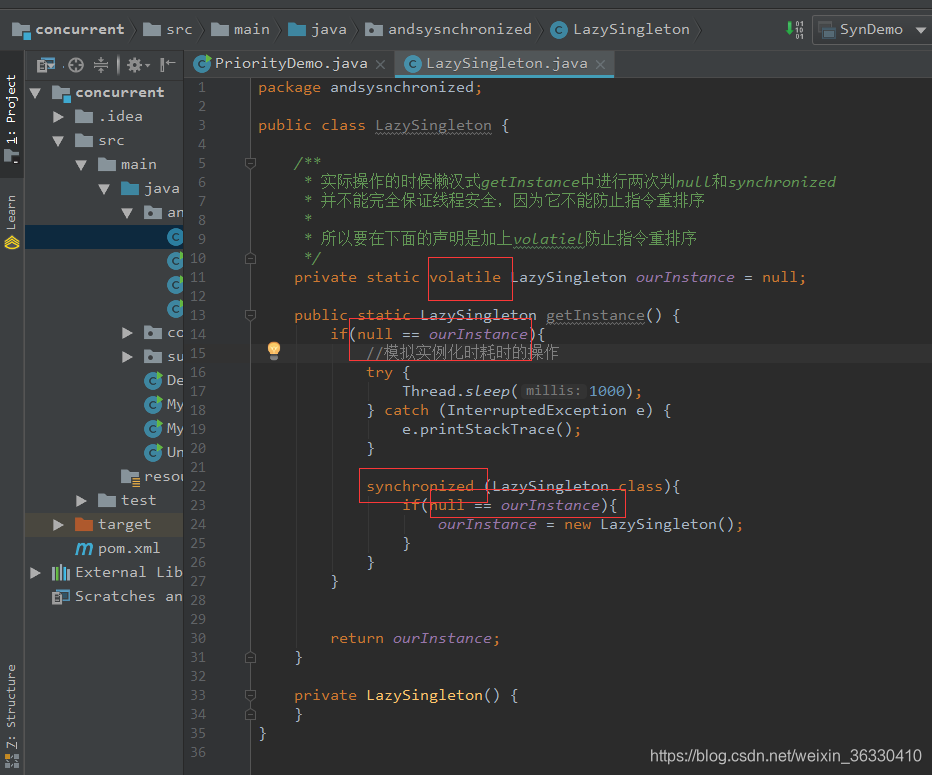Expand the target folder arrow
Image resolution: width=932 pixels, height=775 pixels.
(58, 525)
